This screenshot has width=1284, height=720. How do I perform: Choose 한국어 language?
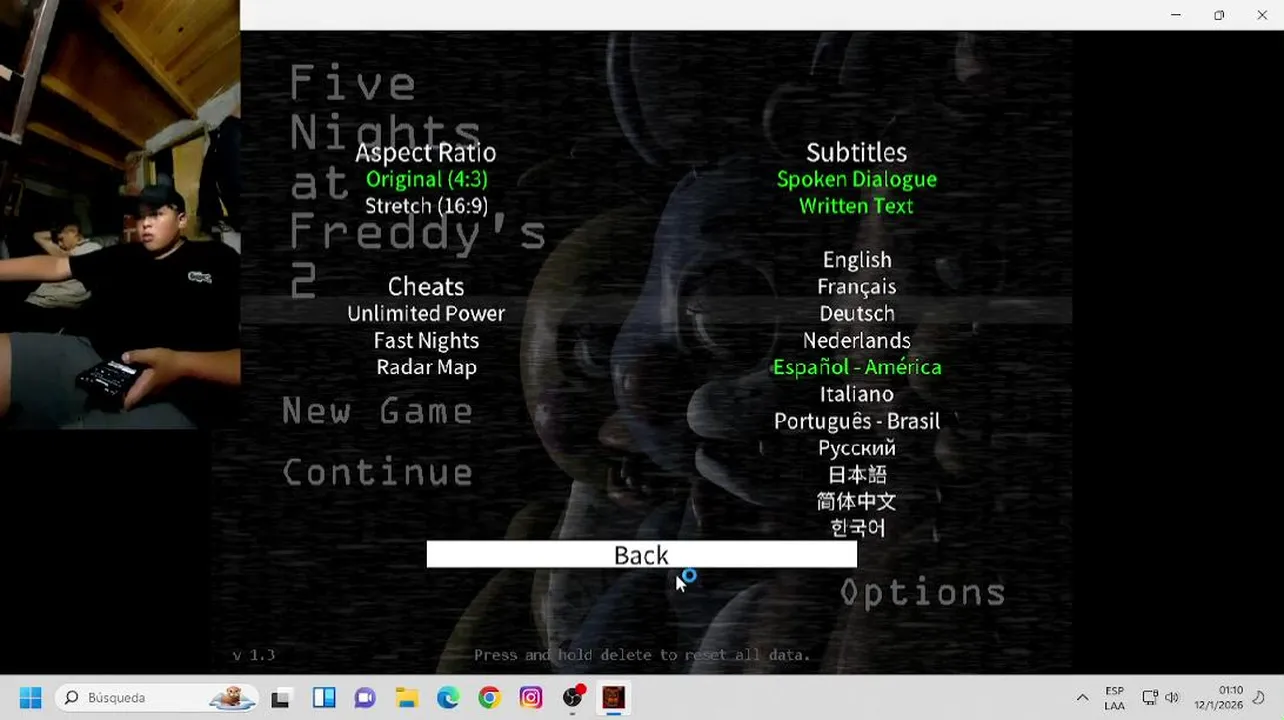857,527
